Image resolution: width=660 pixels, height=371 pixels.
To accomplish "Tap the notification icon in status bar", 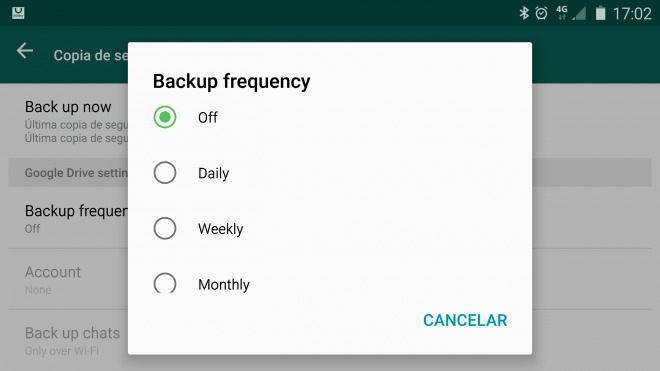I will 18,13.
